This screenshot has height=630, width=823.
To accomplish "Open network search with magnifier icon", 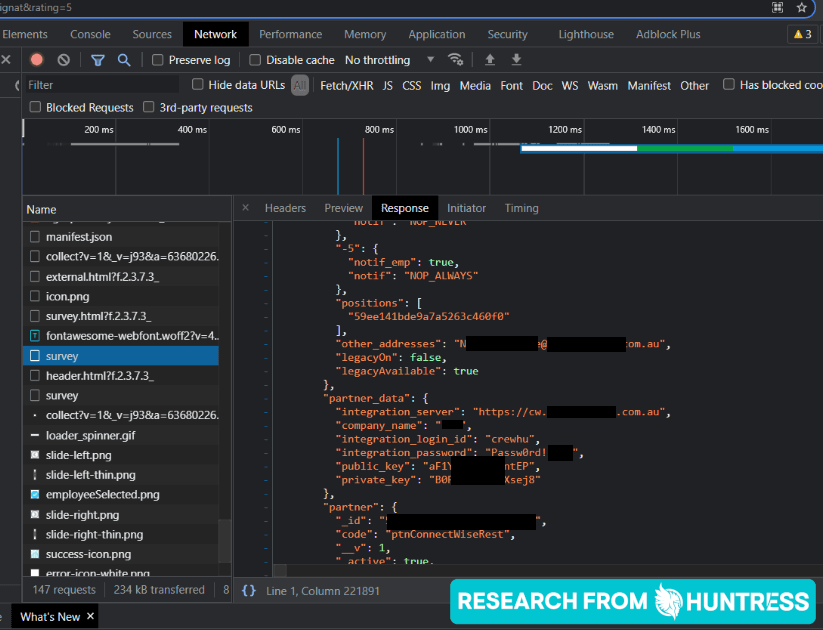I will coord(124,60).
